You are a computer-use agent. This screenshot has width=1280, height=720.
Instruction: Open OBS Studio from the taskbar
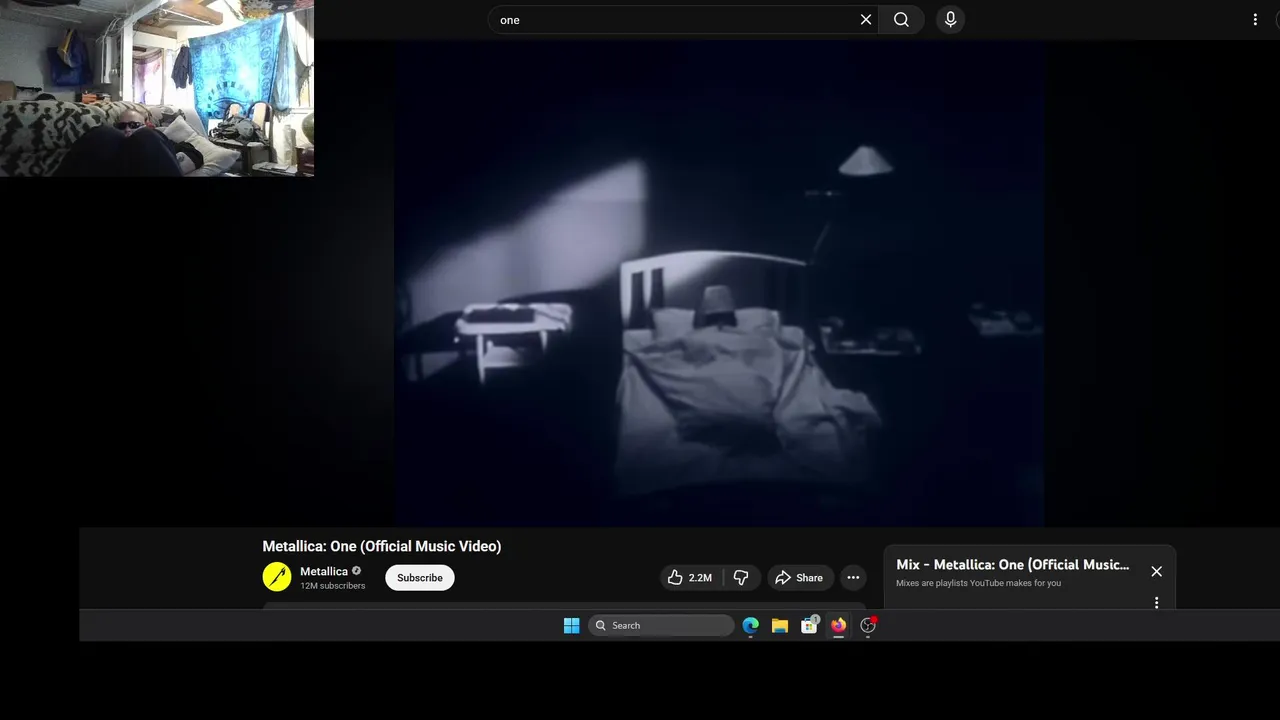(868, 626)
